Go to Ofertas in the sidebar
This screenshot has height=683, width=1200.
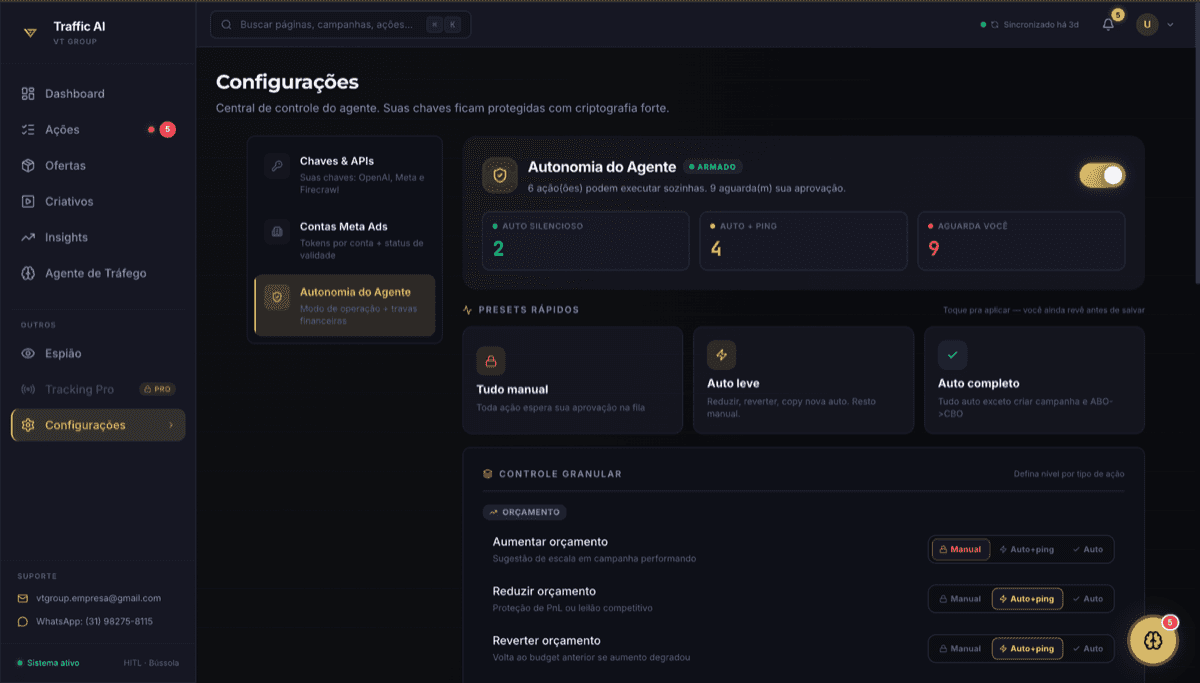point(98,166)
